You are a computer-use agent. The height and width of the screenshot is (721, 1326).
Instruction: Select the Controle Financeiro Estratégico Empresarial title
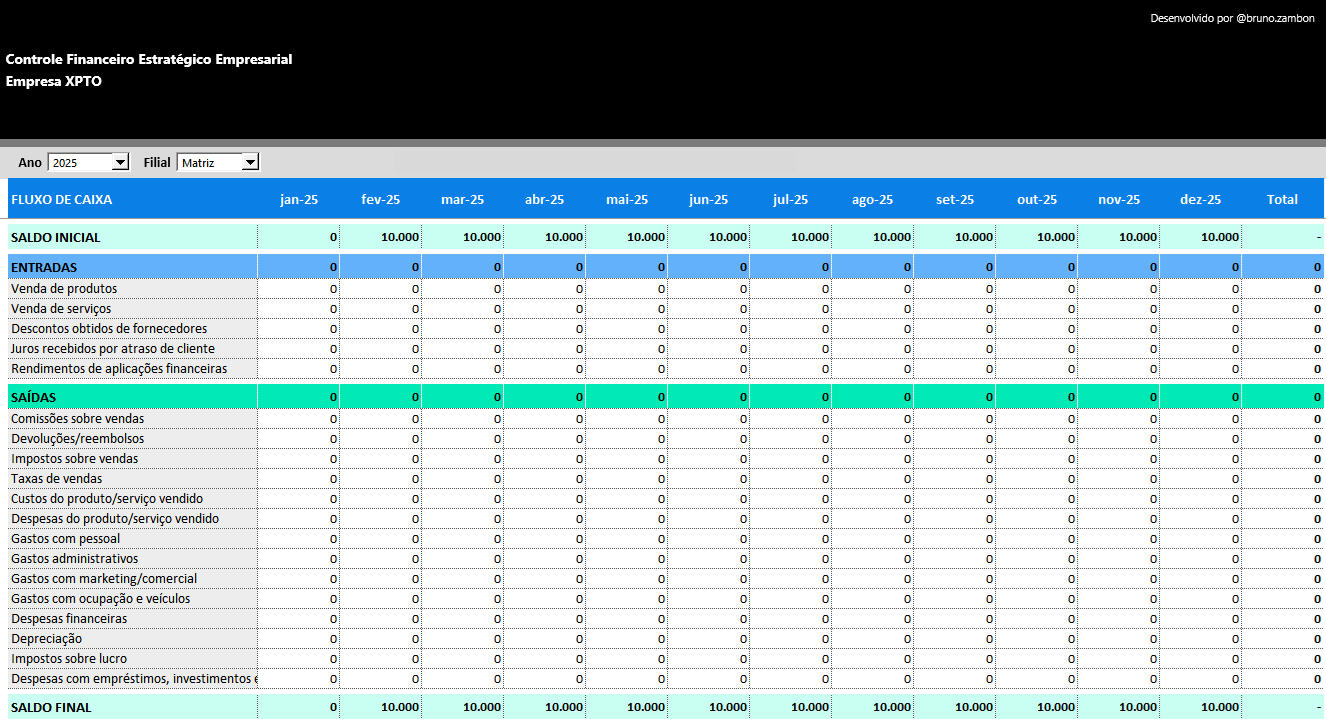[x=149, y=59]
